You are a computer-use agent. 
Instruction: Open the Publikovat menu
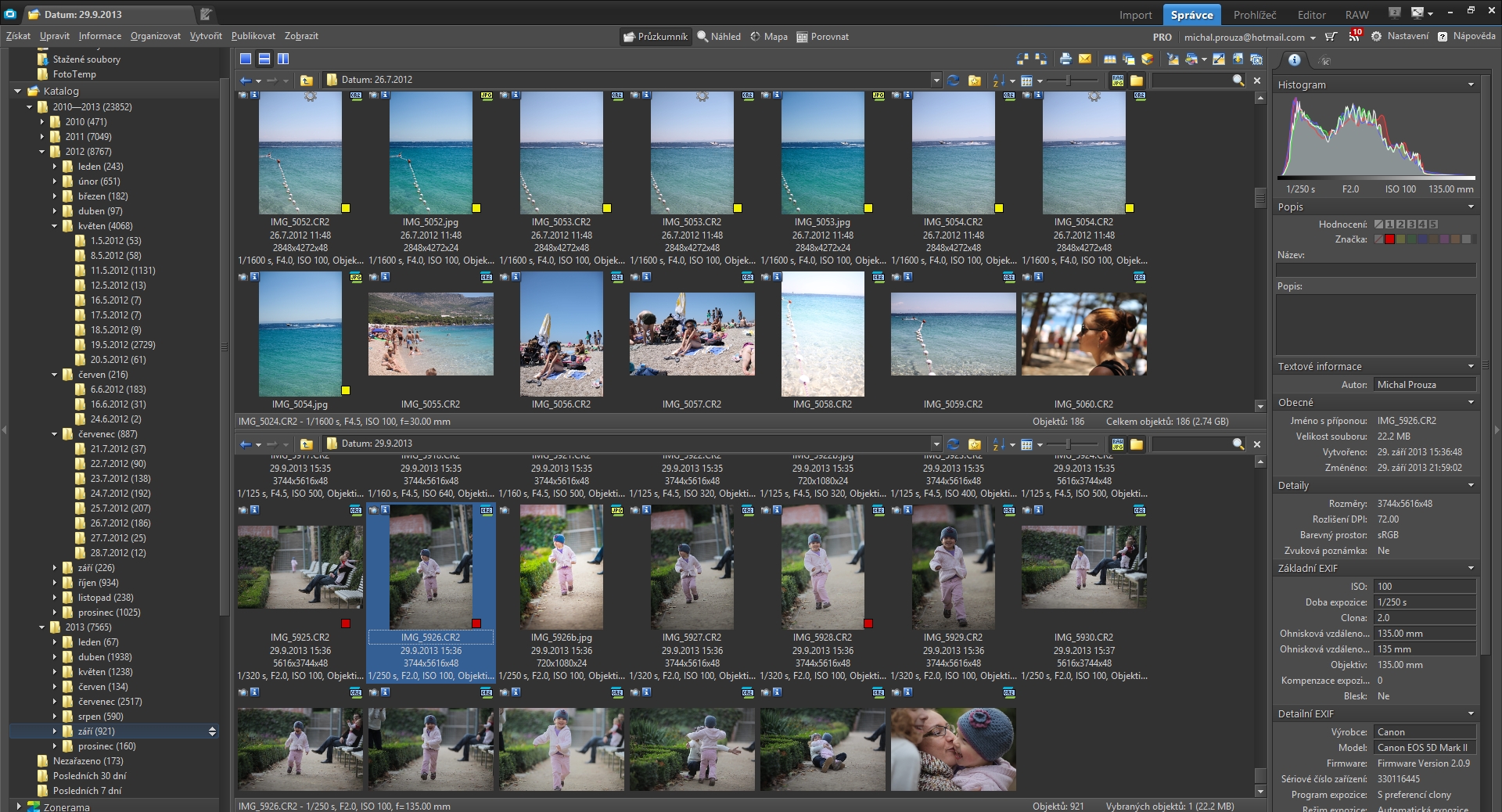pos(253,36)
